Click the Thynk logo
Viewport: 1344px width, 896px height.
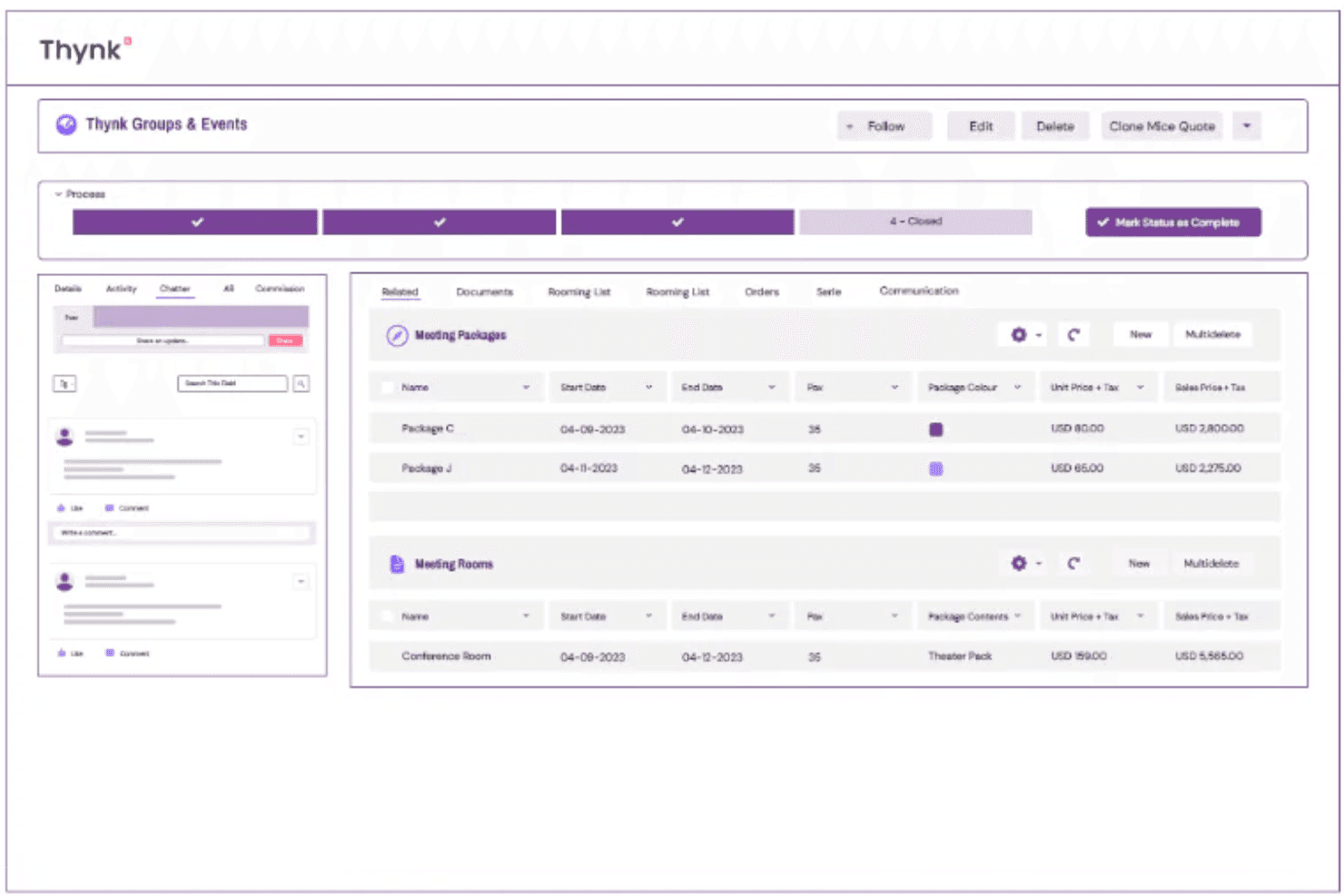click(85, 49)
